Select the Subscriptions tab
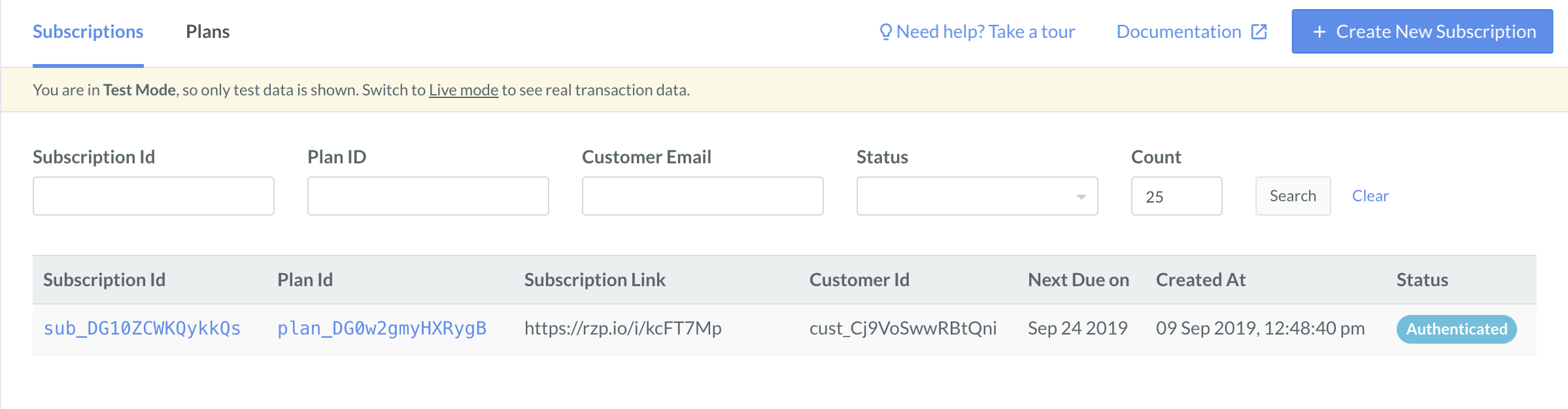Screen dimensions: 1568x409 (x=88, y=32)
